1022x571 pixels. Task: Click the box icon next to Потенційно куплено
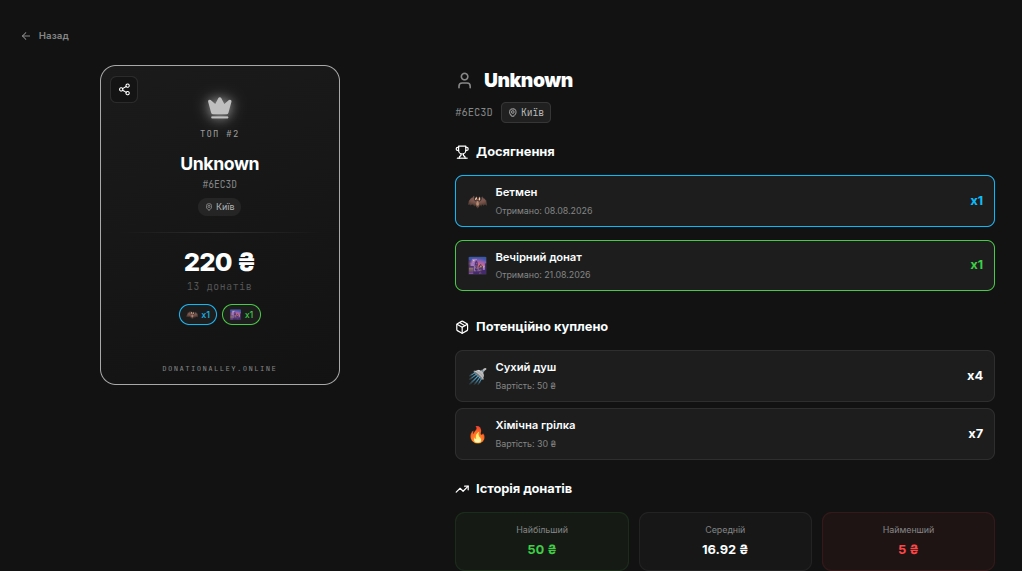point(462,327)
